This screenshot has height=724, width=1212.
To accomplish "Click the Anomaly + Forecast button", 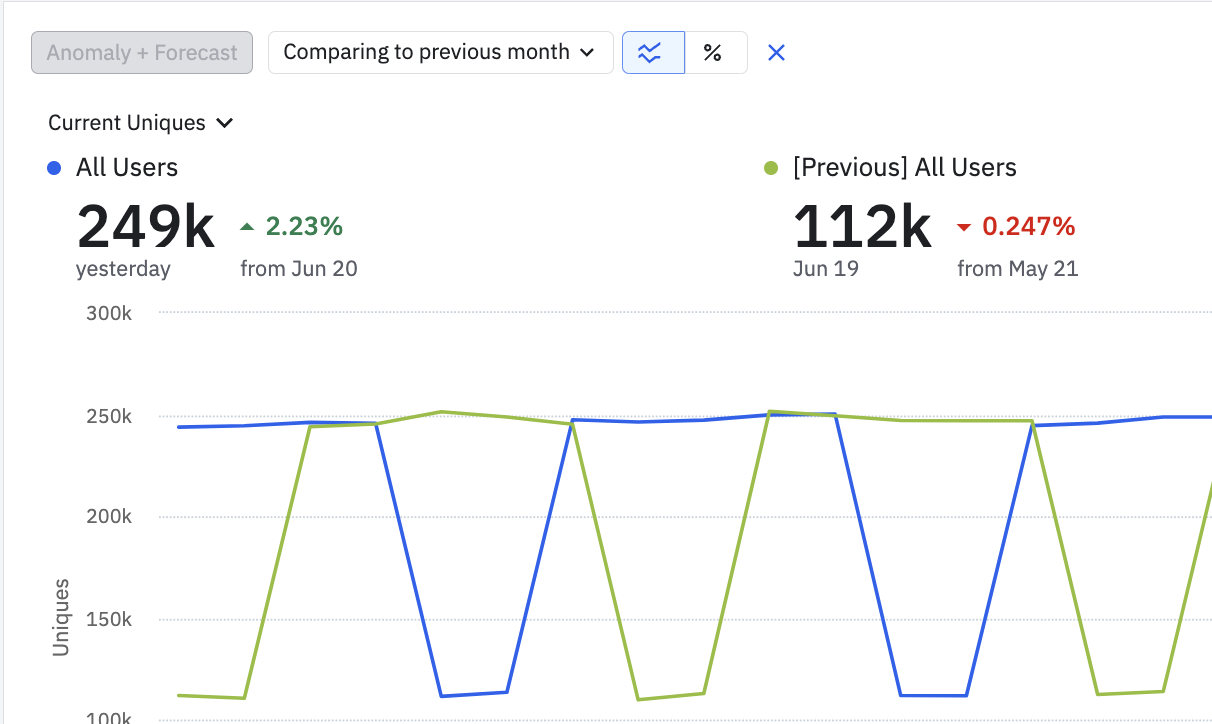I will tap(142, 53).
